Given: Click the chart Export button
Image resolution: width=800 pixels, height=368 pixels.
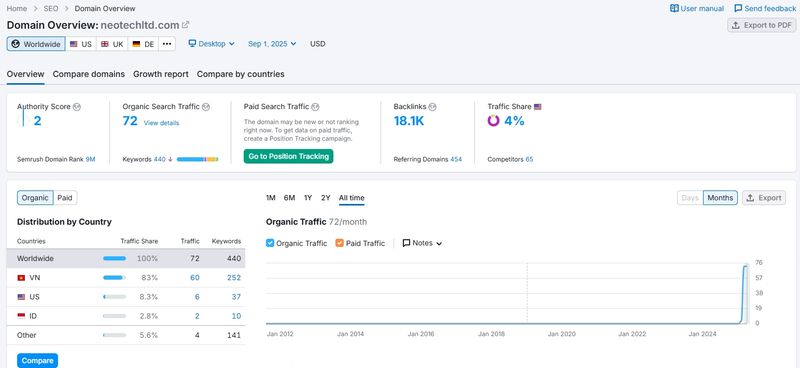Looking at the screenshot, I should (x=764, y=198).
